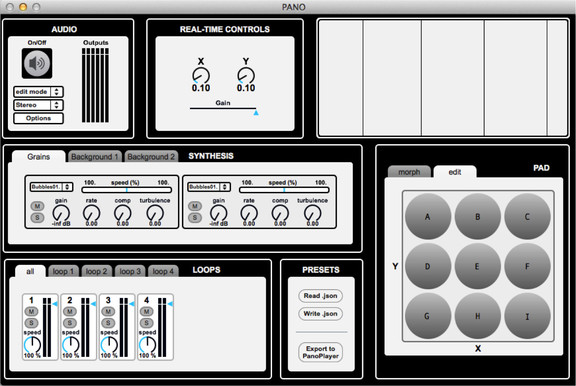Click the Gain slider handle

[256, 113]
